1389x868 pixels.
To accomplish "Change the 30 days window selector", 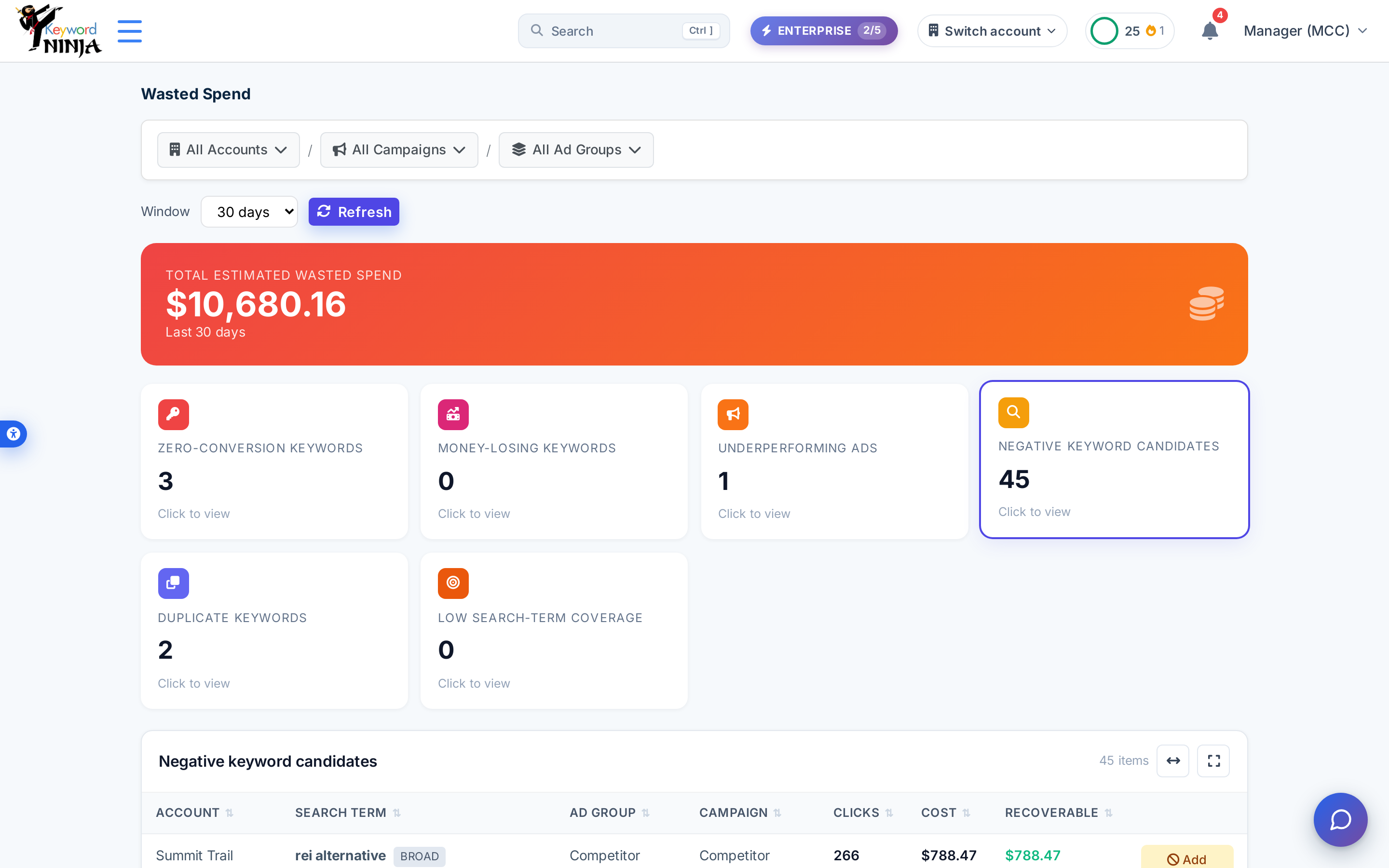I will tap(249, 212).
